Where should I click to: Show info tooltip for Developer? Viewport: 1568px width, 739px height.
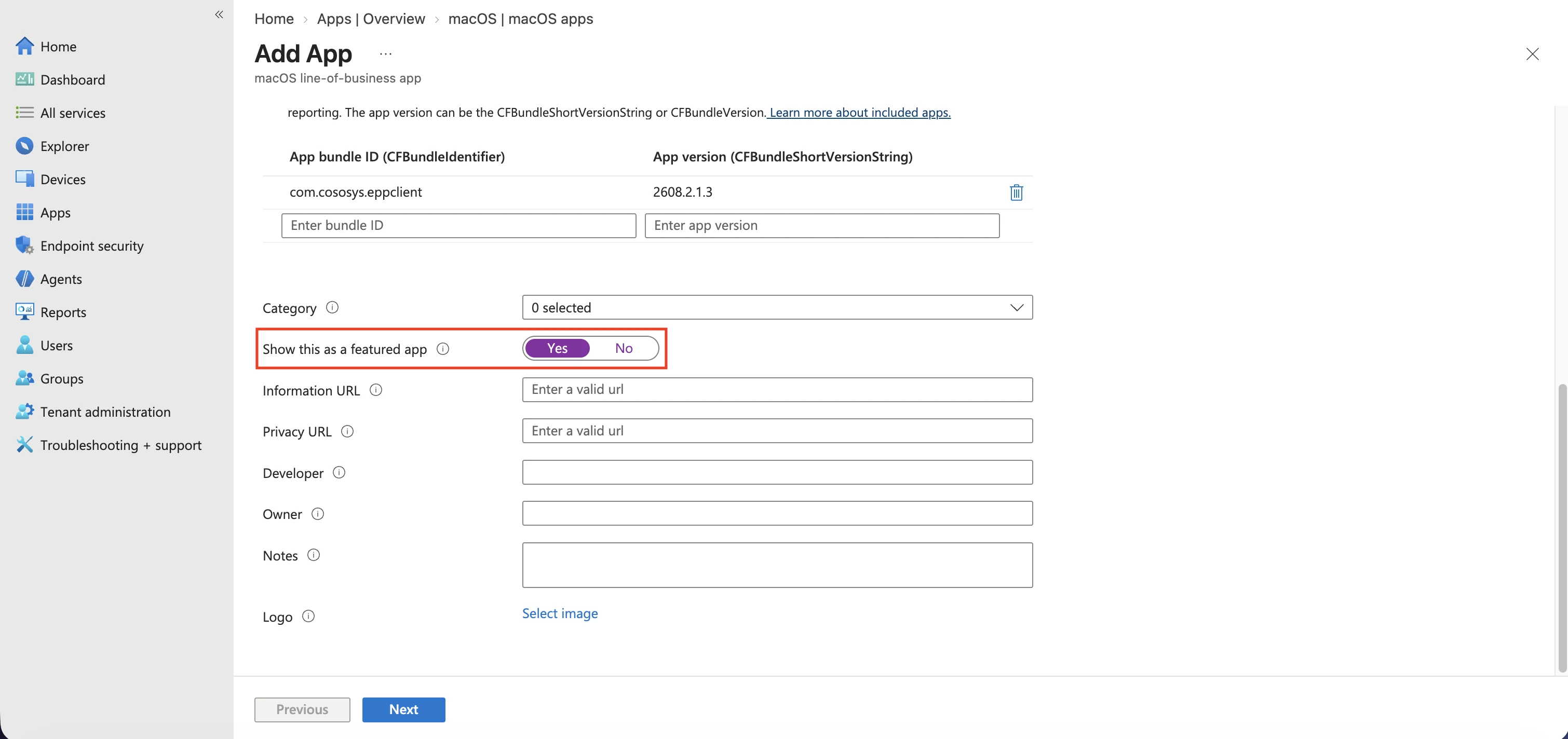(339, 473)
